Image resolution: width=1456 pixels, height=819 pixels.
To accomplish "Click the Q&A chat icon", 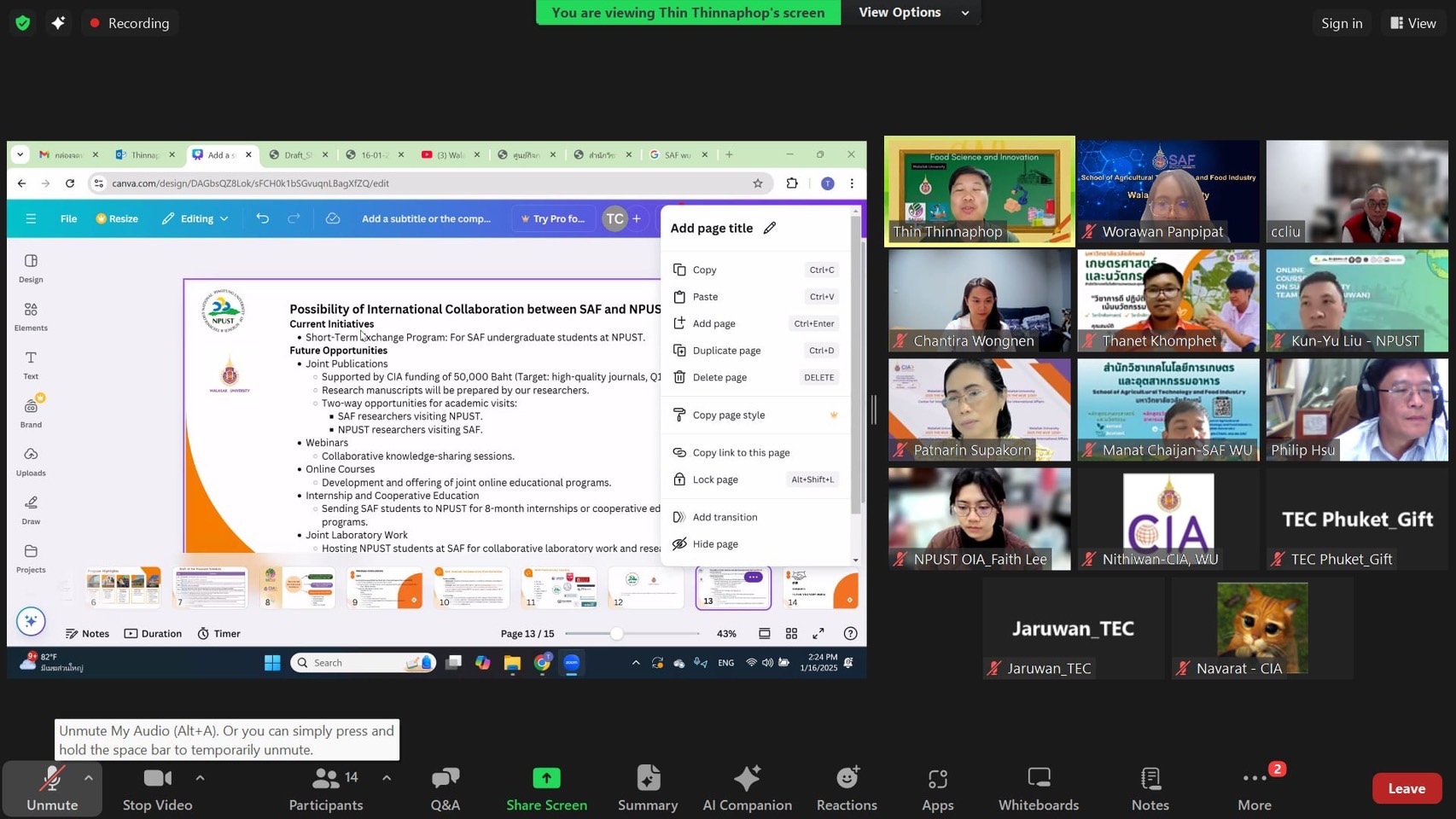I will coord(445,779).
